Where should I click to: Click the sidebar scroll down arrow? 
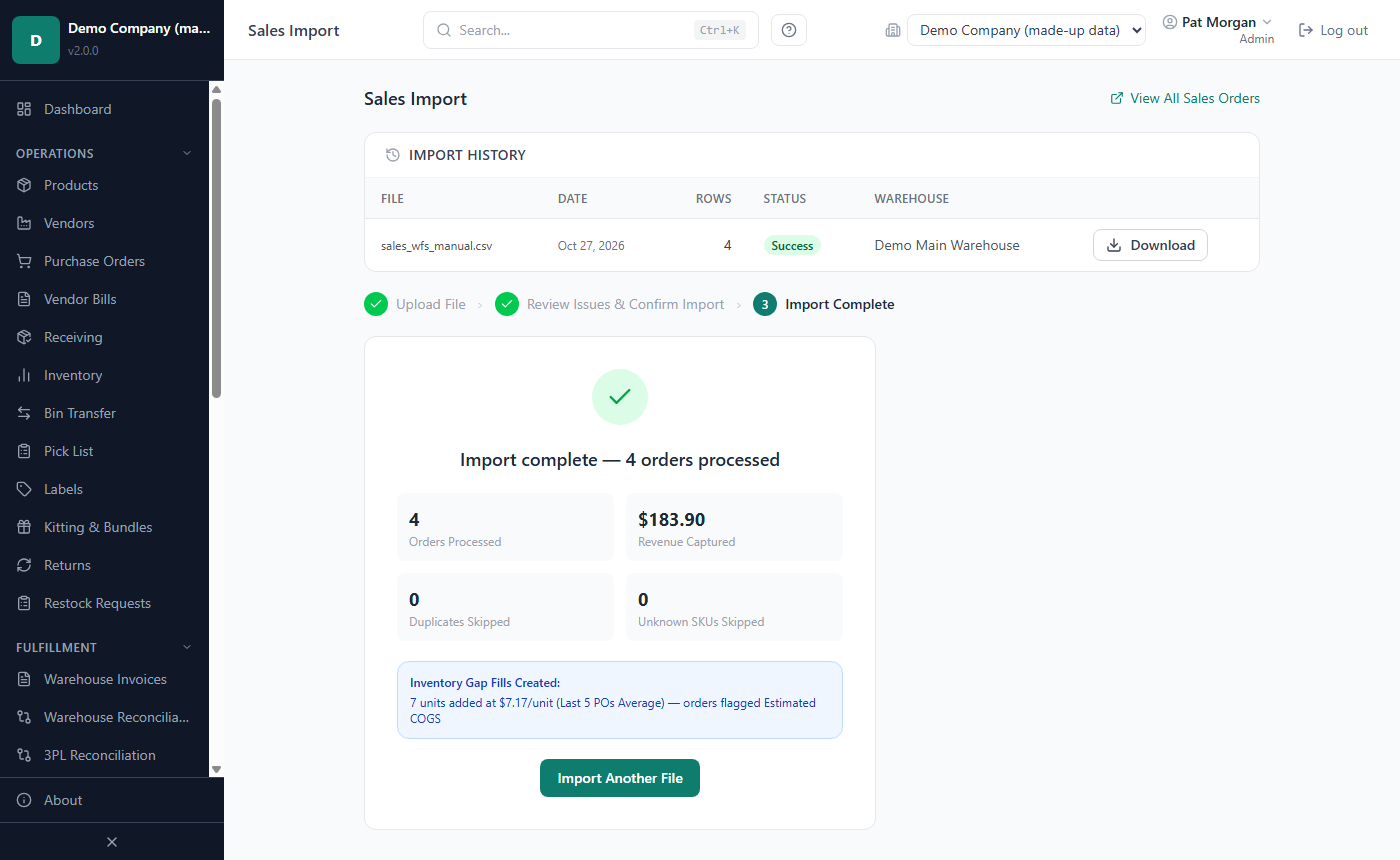pyautogui.click(x=216, y=769)
